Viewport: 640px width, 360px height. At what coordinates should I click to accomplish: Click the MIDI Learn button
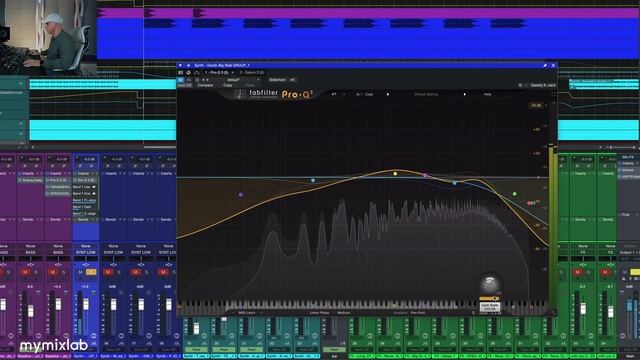click(x=246, y=313)
